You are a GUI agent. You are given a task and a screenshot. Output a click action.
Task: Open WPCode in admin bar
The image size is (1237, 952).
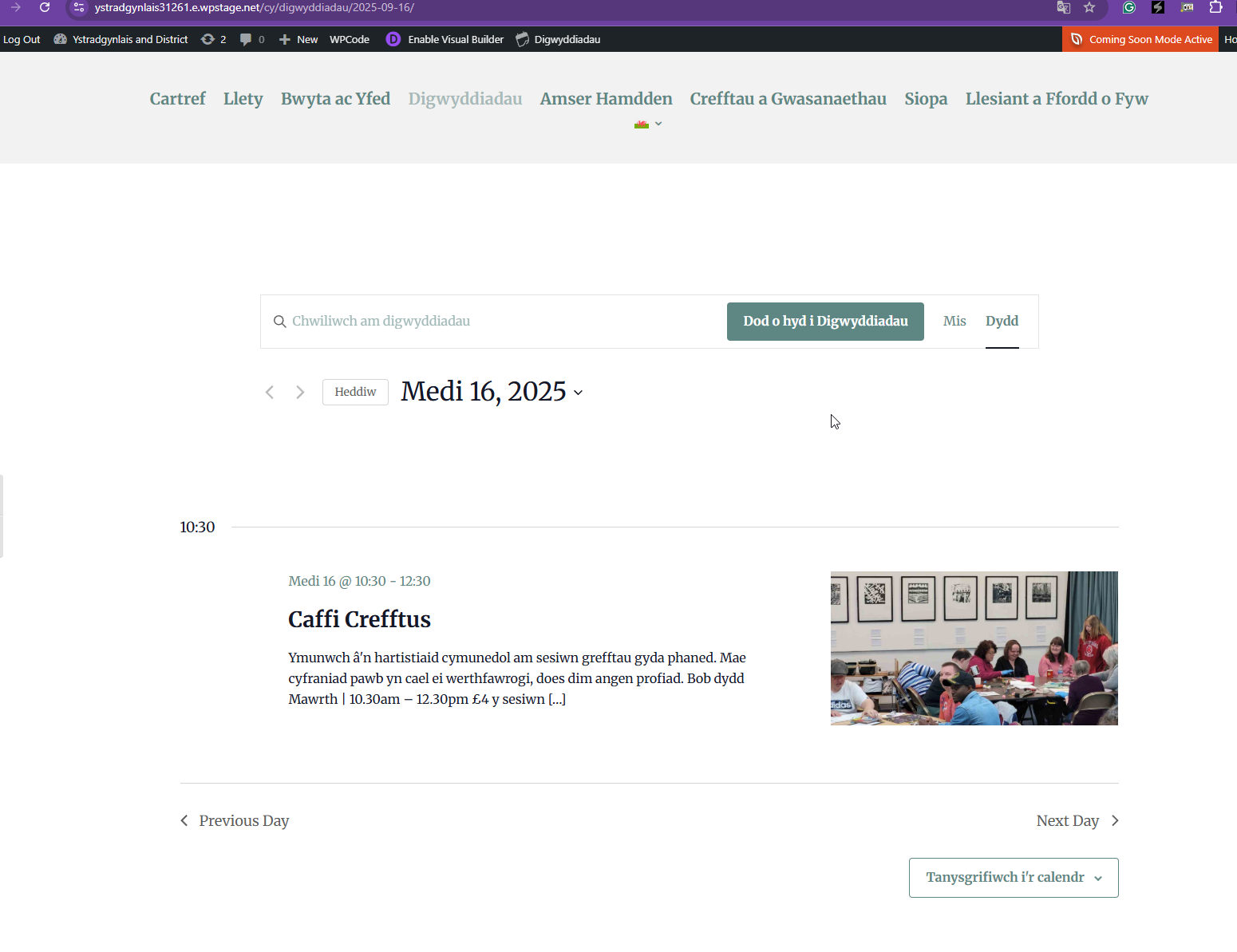click(x=350, y=39)
